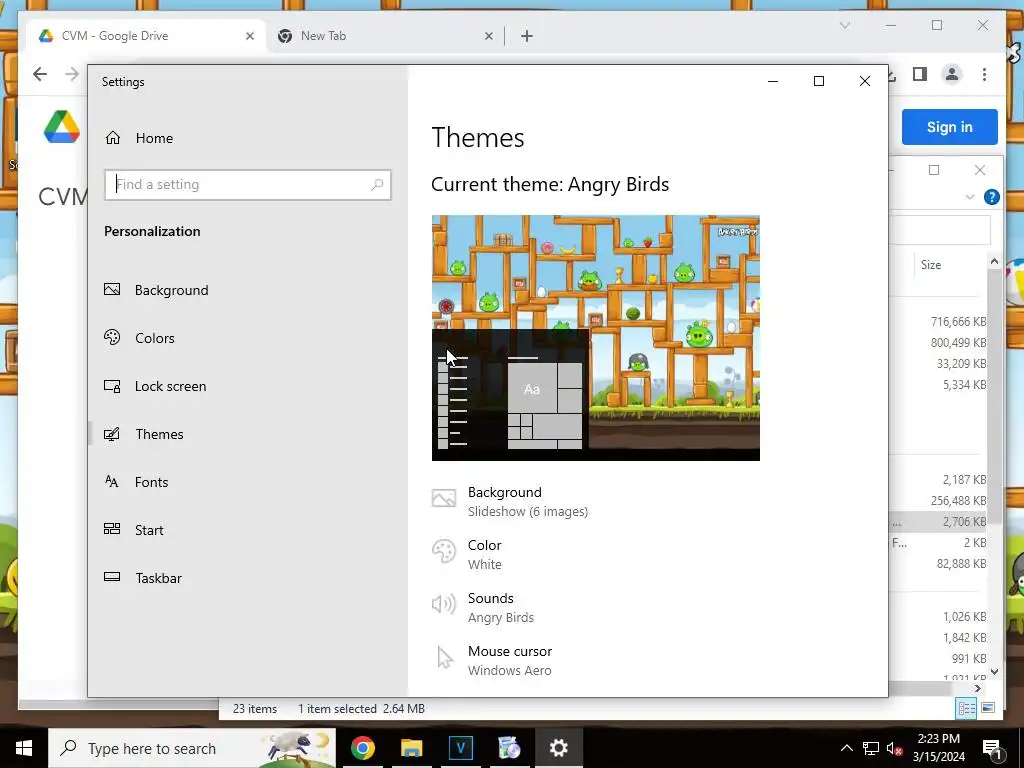Viewport: 1024px width, 768px height.
Task: Click the taskbar search box
Action: point(192,748)
